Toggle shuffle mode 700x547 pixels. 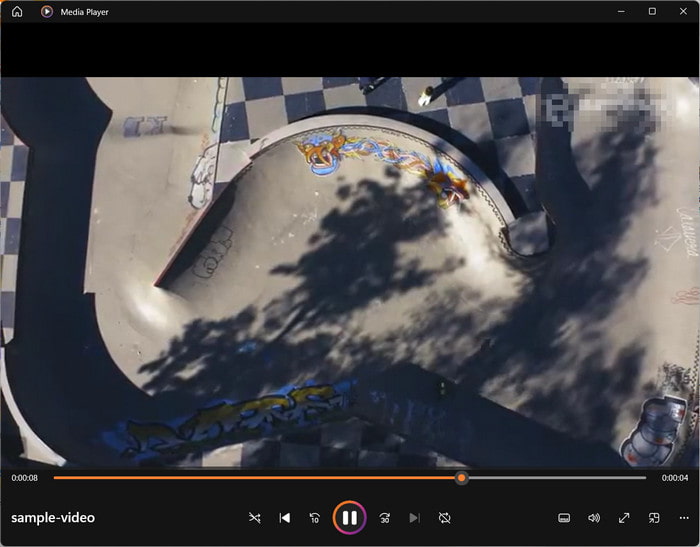[254, 518]
